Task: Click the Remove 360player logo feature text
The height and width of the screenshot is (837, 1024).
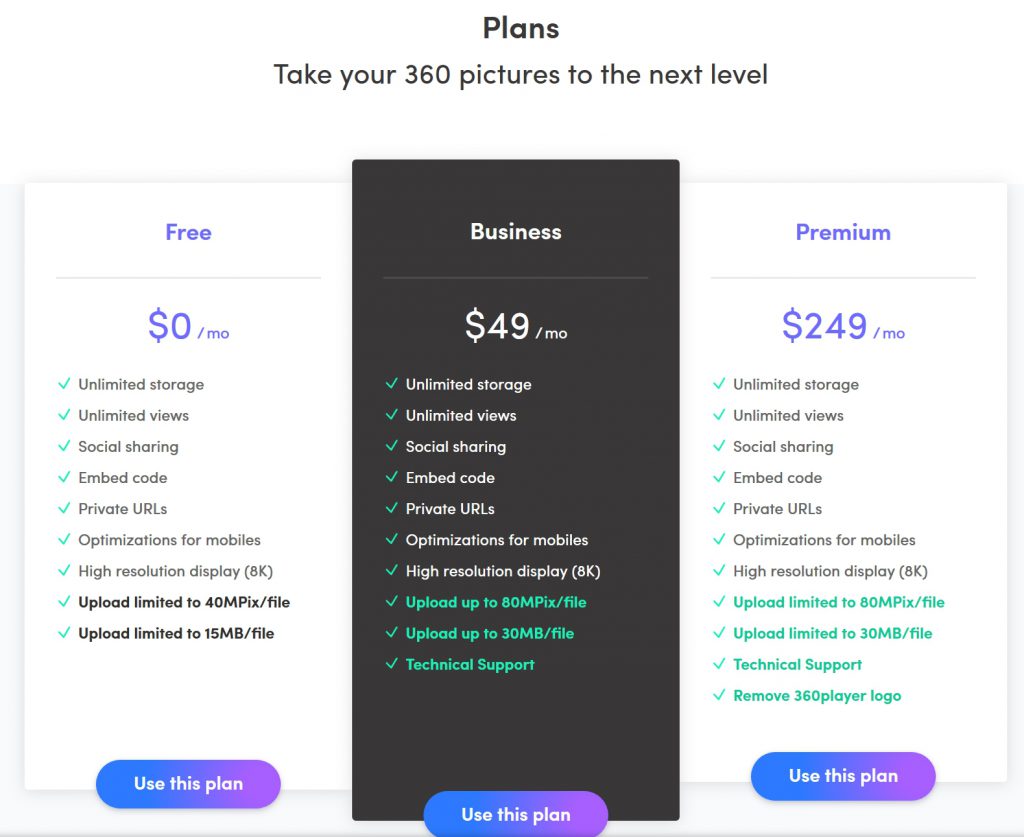Action: pos(817,695)
